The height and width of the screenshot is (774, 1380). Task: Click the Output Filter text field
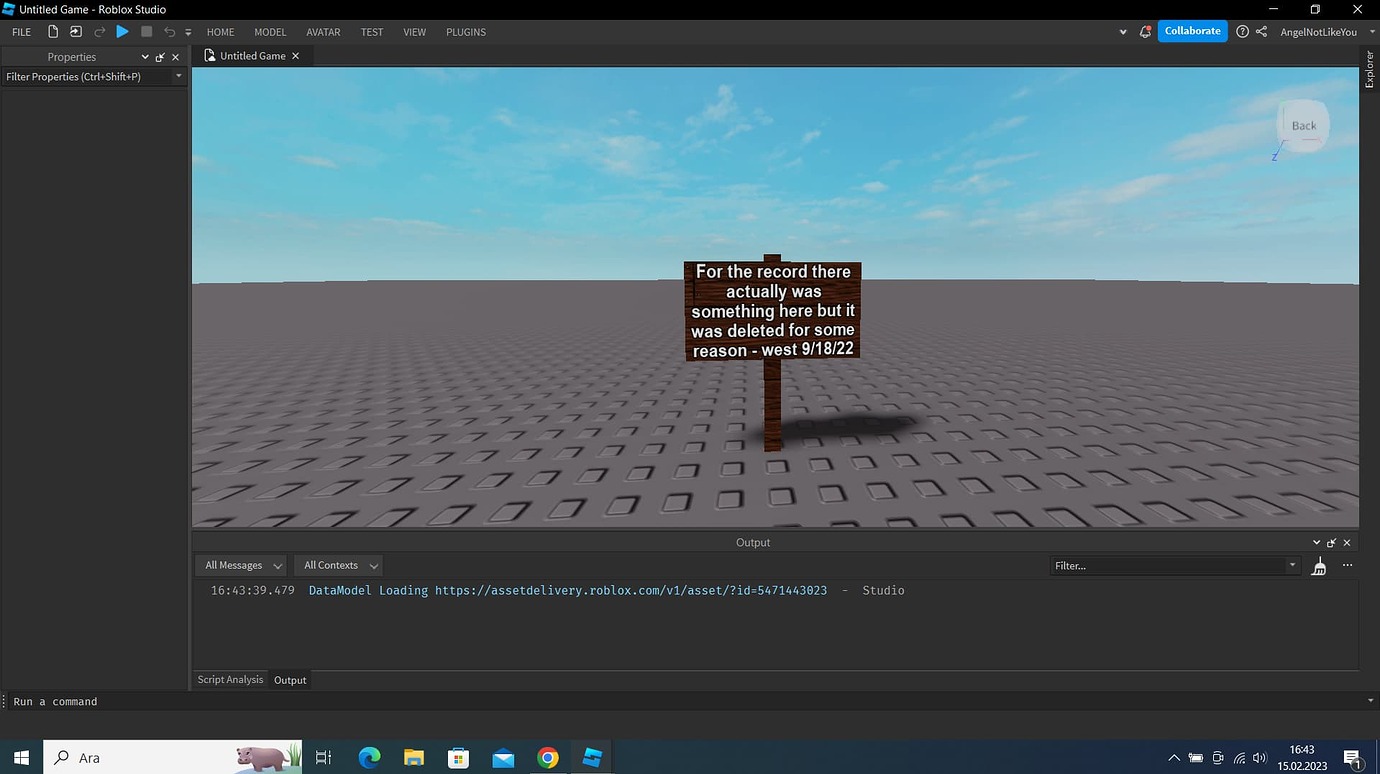click(1175, 565)
